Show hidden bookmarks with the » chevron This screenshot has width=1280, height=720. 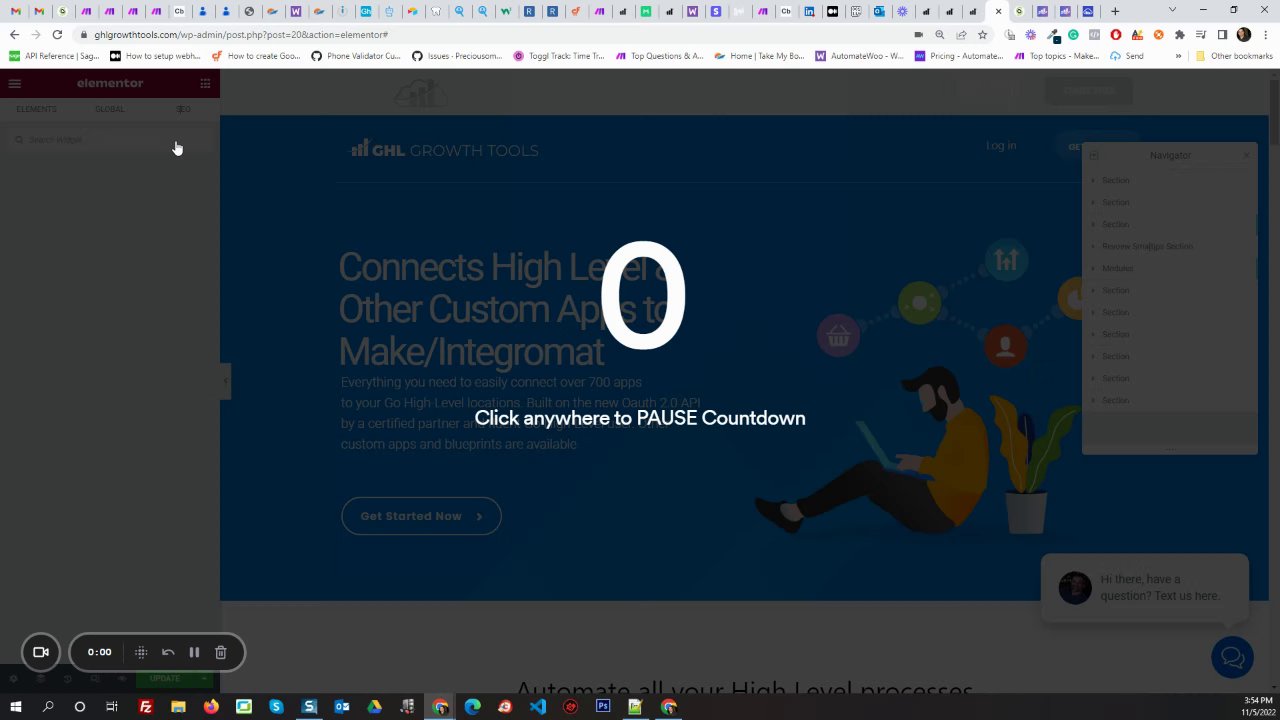tap(1178, 56)
